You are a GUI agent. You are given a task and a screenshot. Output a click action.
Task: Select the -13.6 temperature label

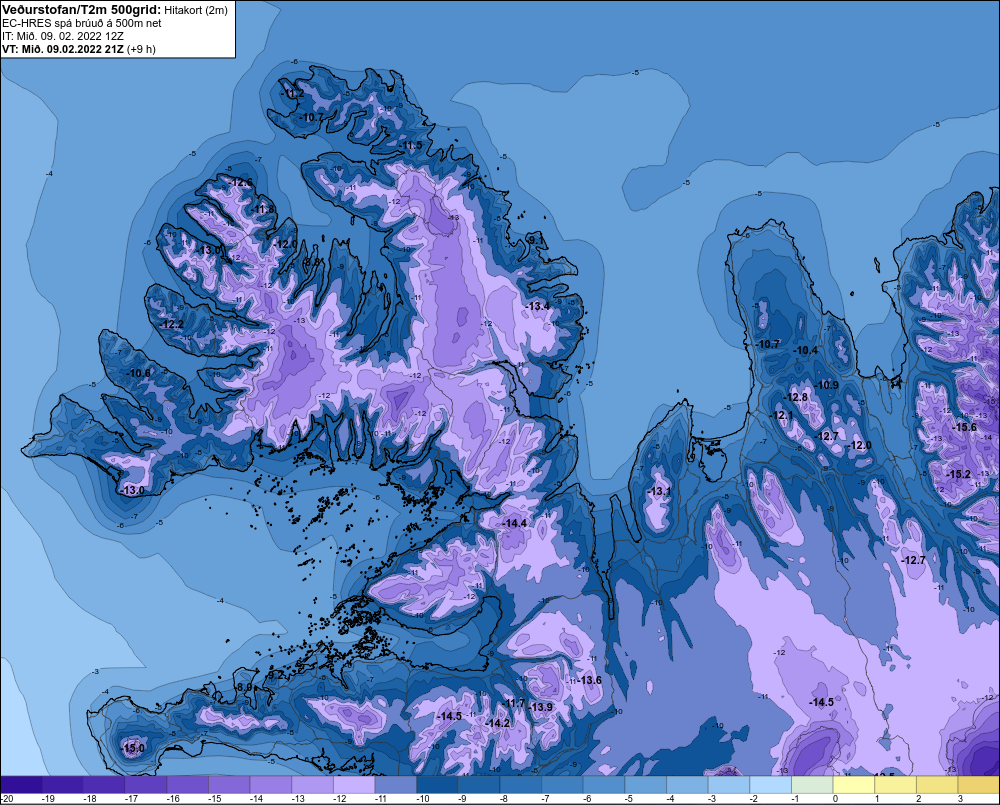click(590, 680)
